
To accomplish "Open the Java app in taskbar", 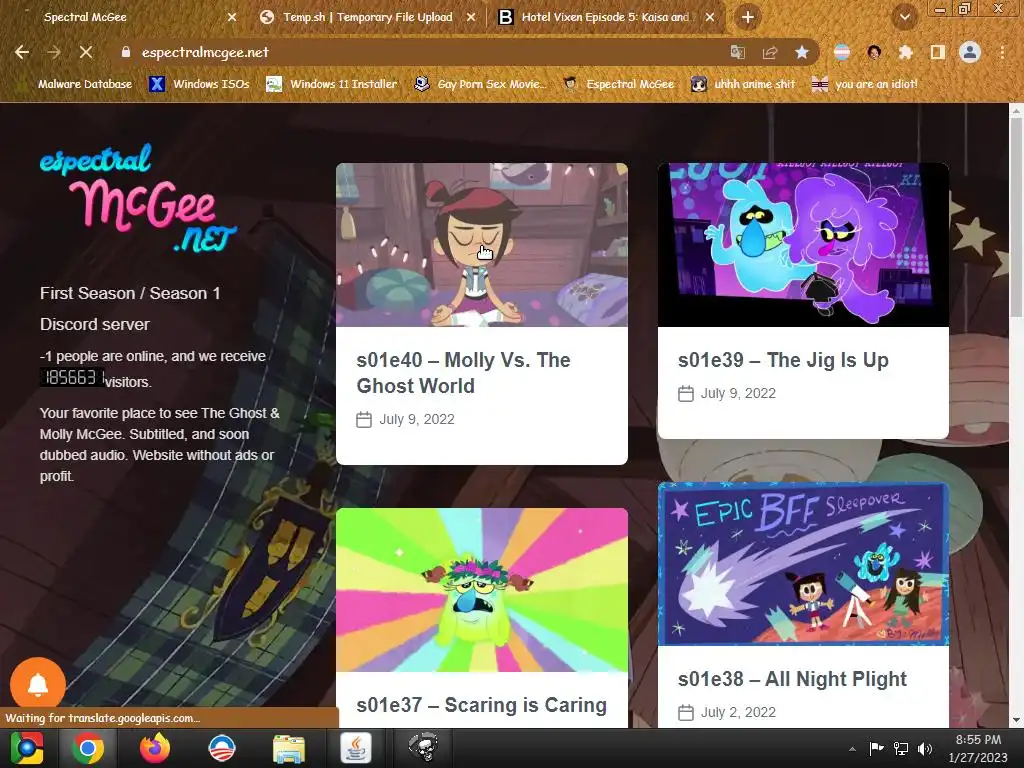I will coord(356,748).
